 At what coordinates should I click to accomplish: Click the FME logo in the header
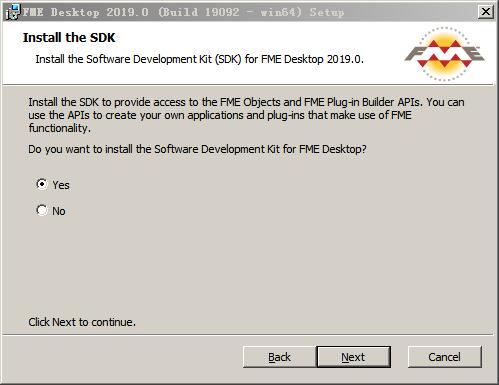tap(445, 54)
